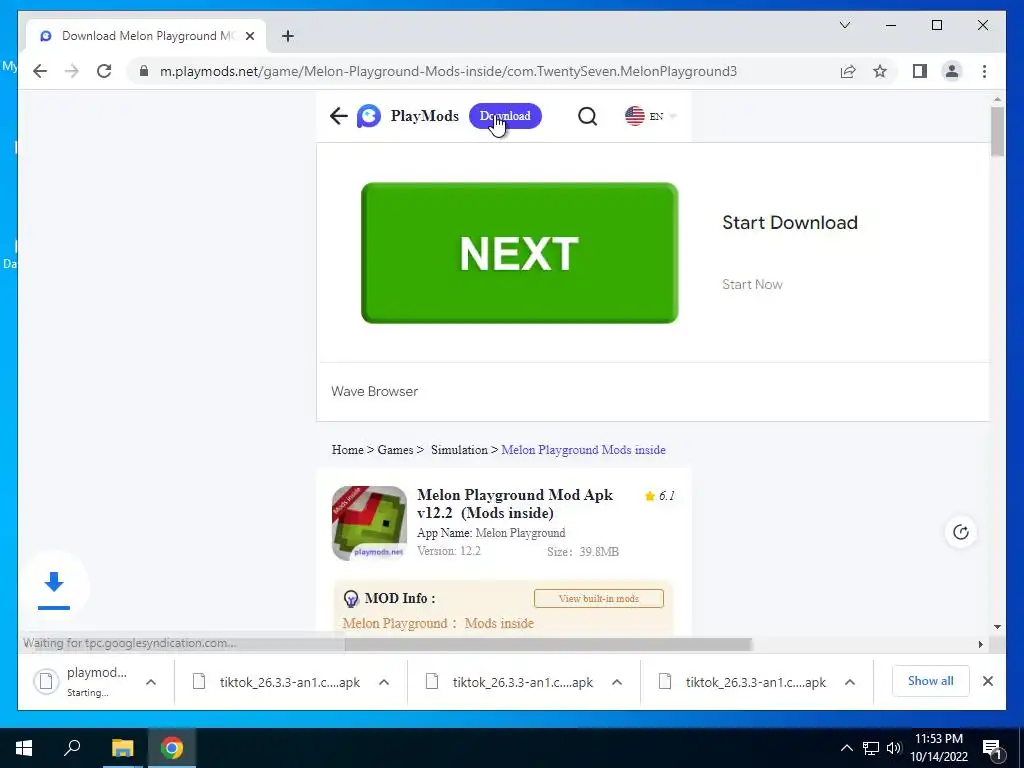Click the PlayMods logo icon
Viewport: 1024px width, 768px height.
[x=369, y=116]
